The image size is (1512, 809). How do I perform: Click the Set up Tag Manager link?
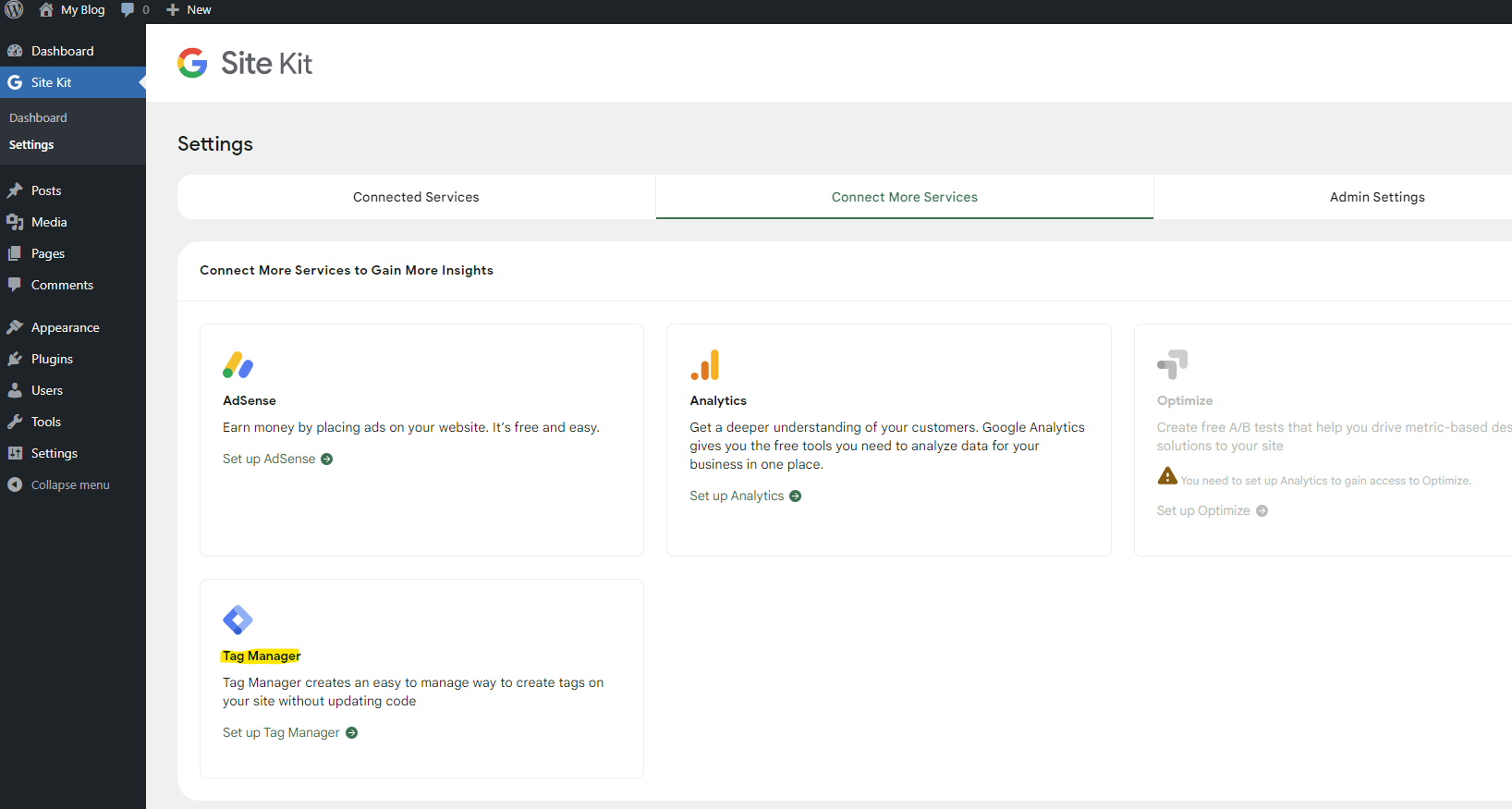[x=281, y=732]
